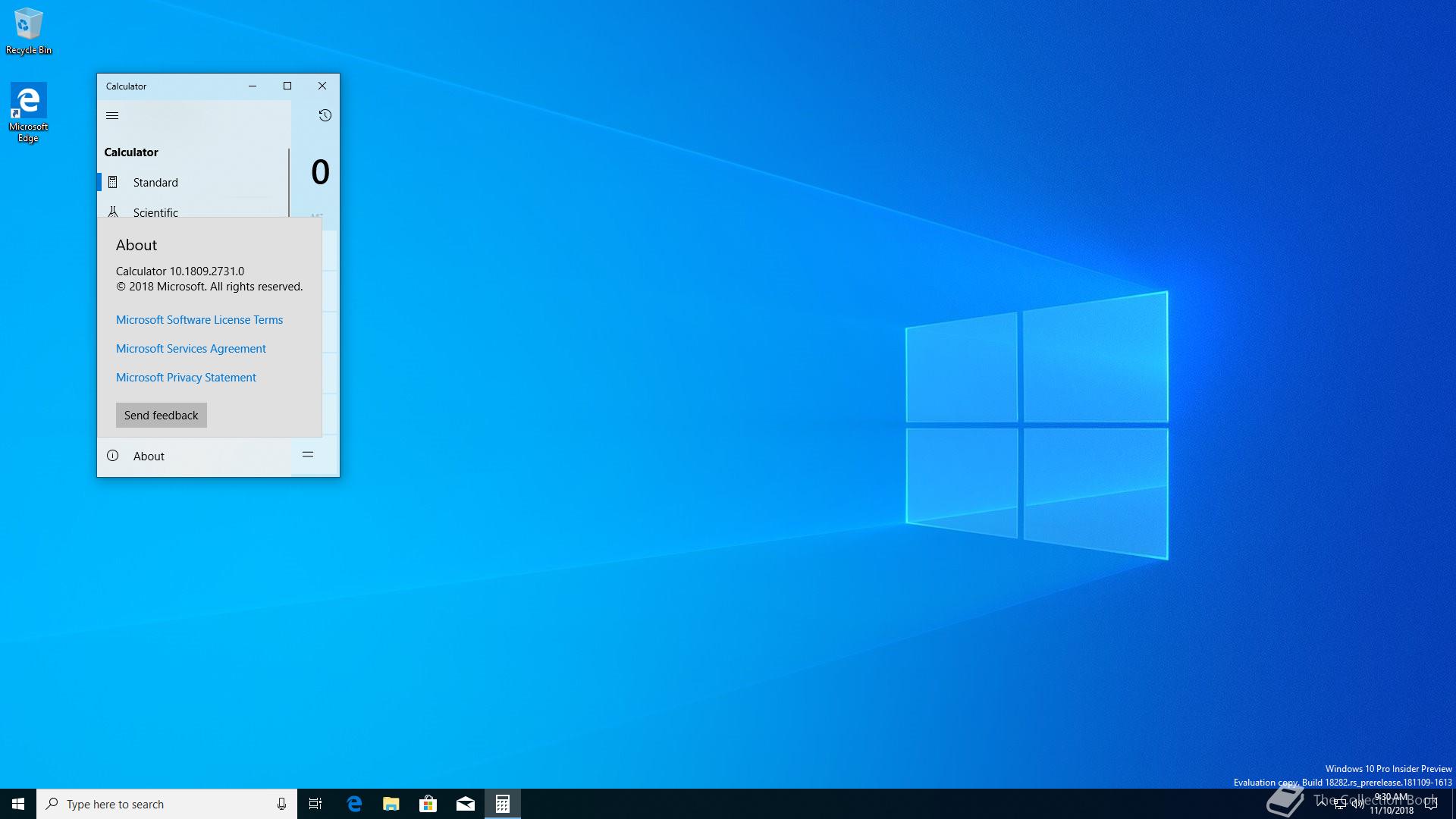Click the taskbar clock showing 11/10/2018
Viewport: 1456px width, 819px height.
coord(1391,804)
